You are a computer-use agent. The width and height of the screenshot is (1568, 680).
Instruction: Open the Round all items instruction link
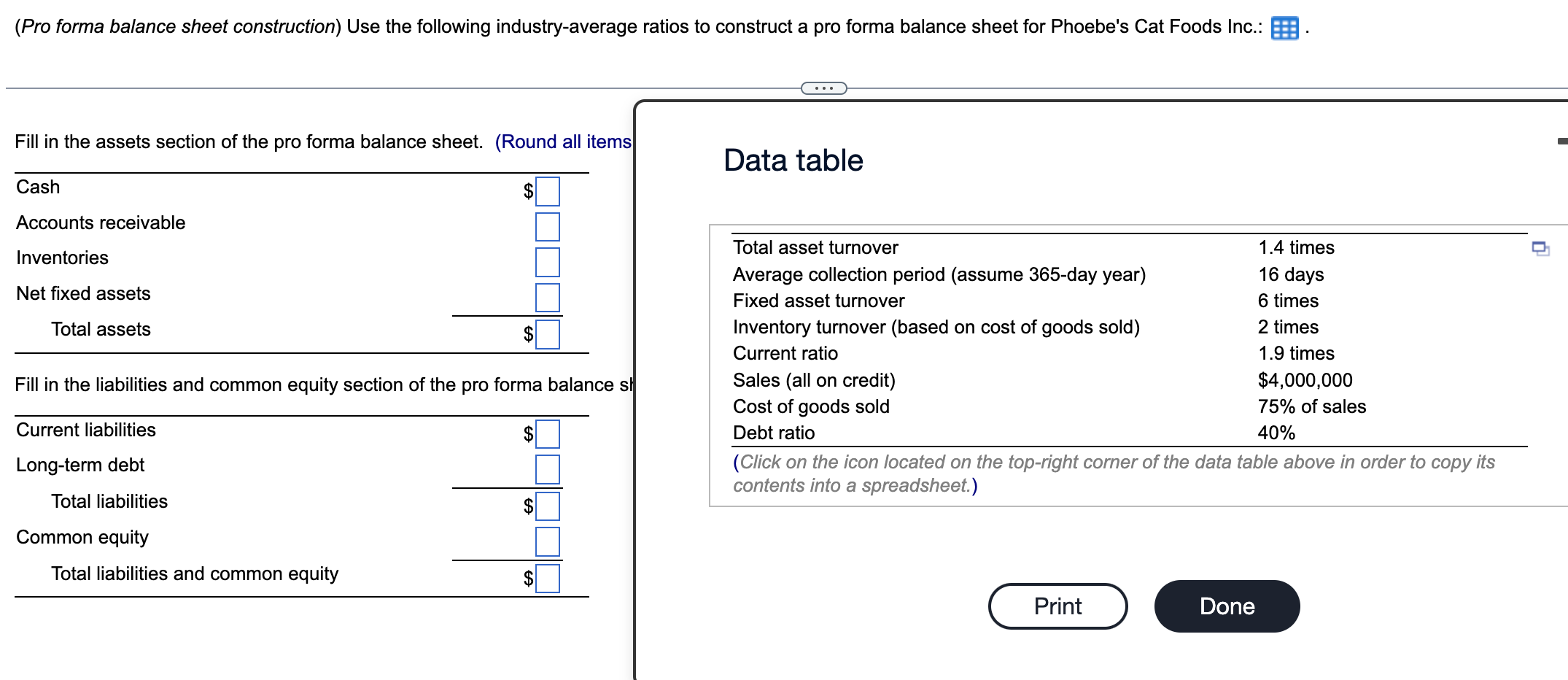(563, 142)
